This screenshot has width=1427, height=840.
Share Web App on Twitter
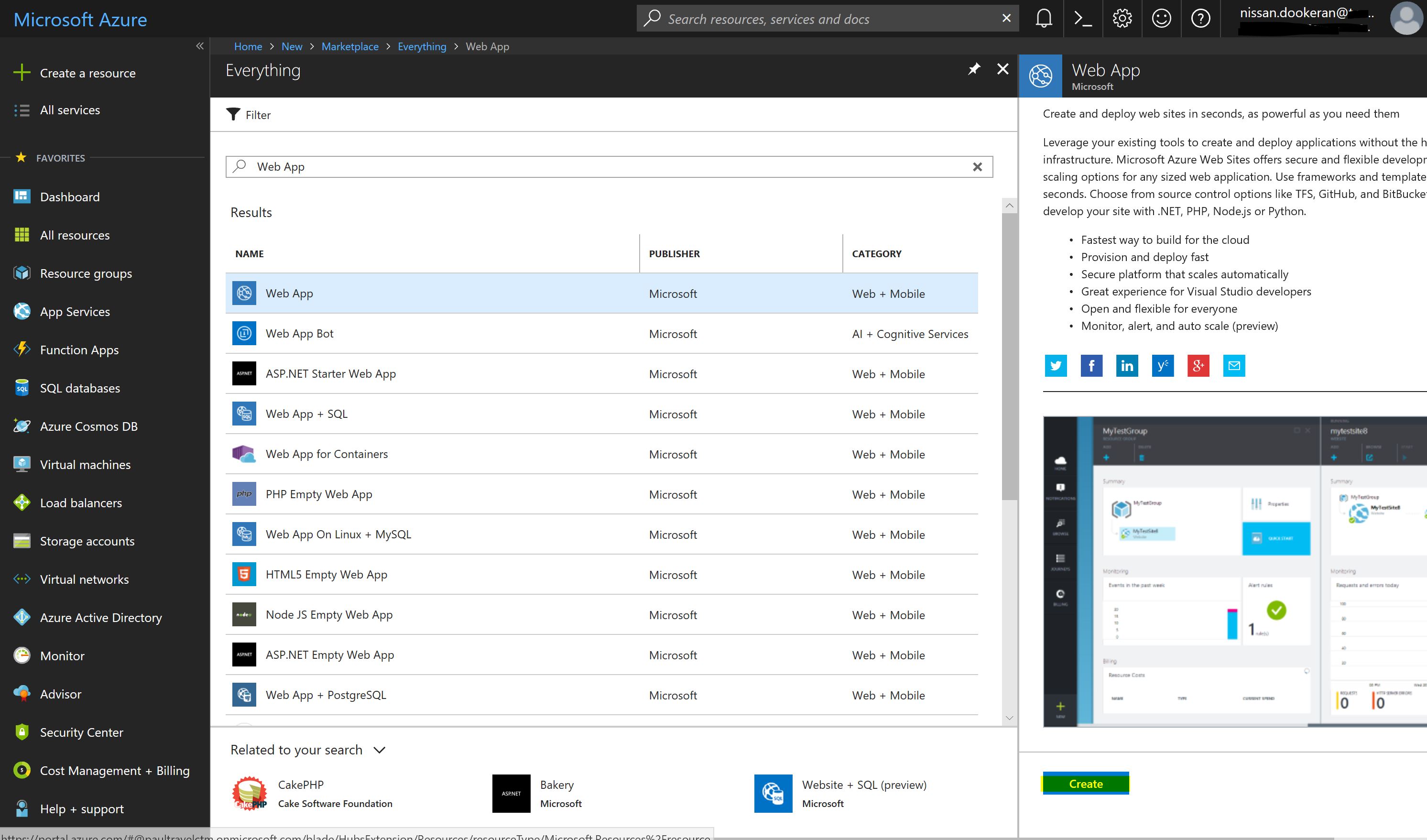tap(1056, 366)
